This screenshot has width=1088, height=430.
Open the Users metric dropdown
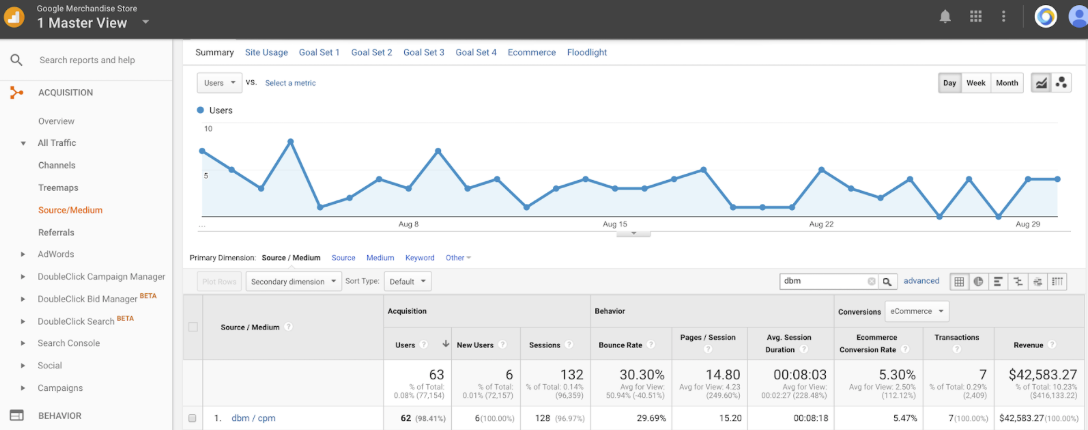219,83
